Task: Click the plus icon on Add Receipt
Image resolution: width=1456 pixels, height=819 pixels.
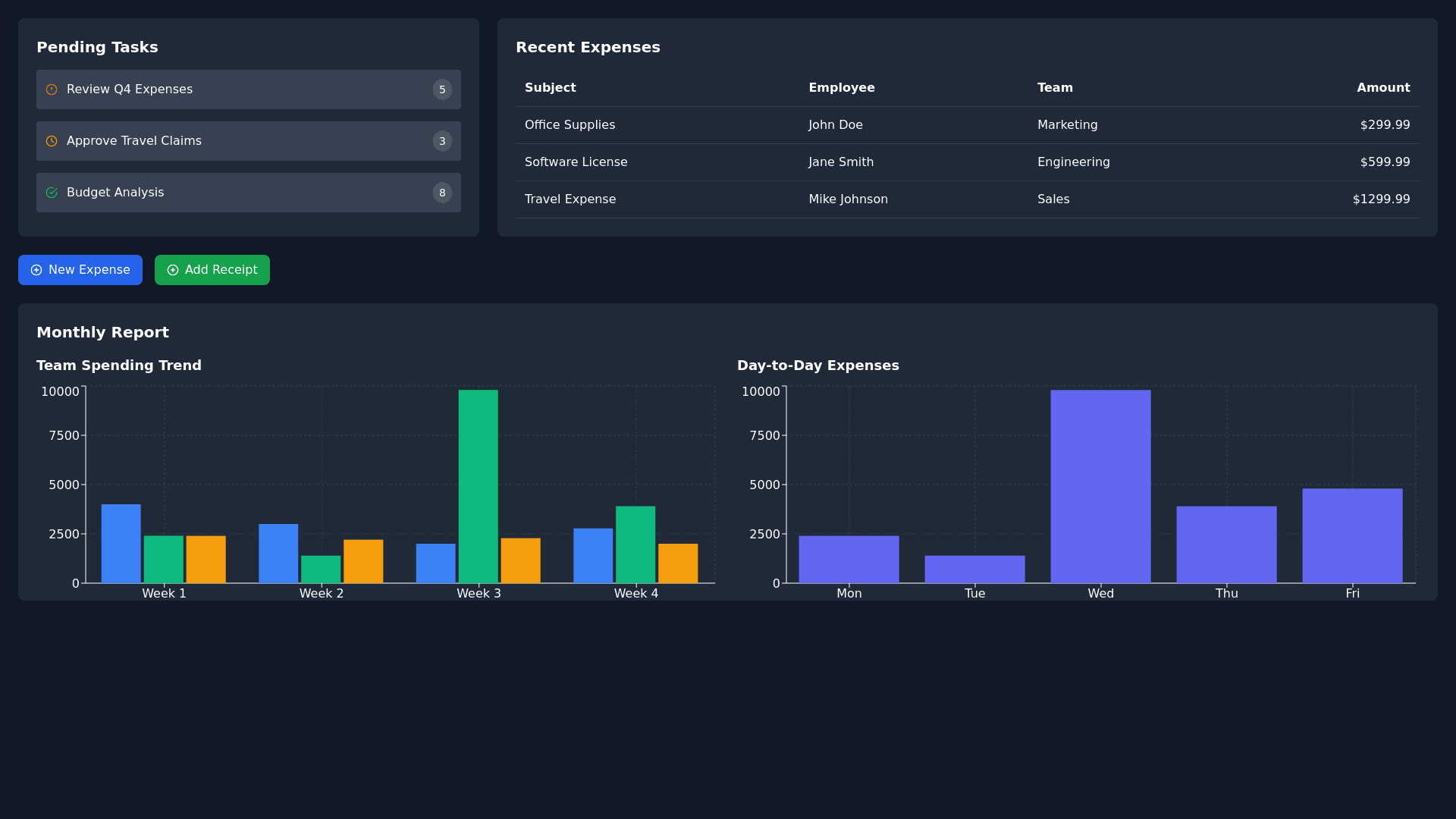Action: click(173, 270)
